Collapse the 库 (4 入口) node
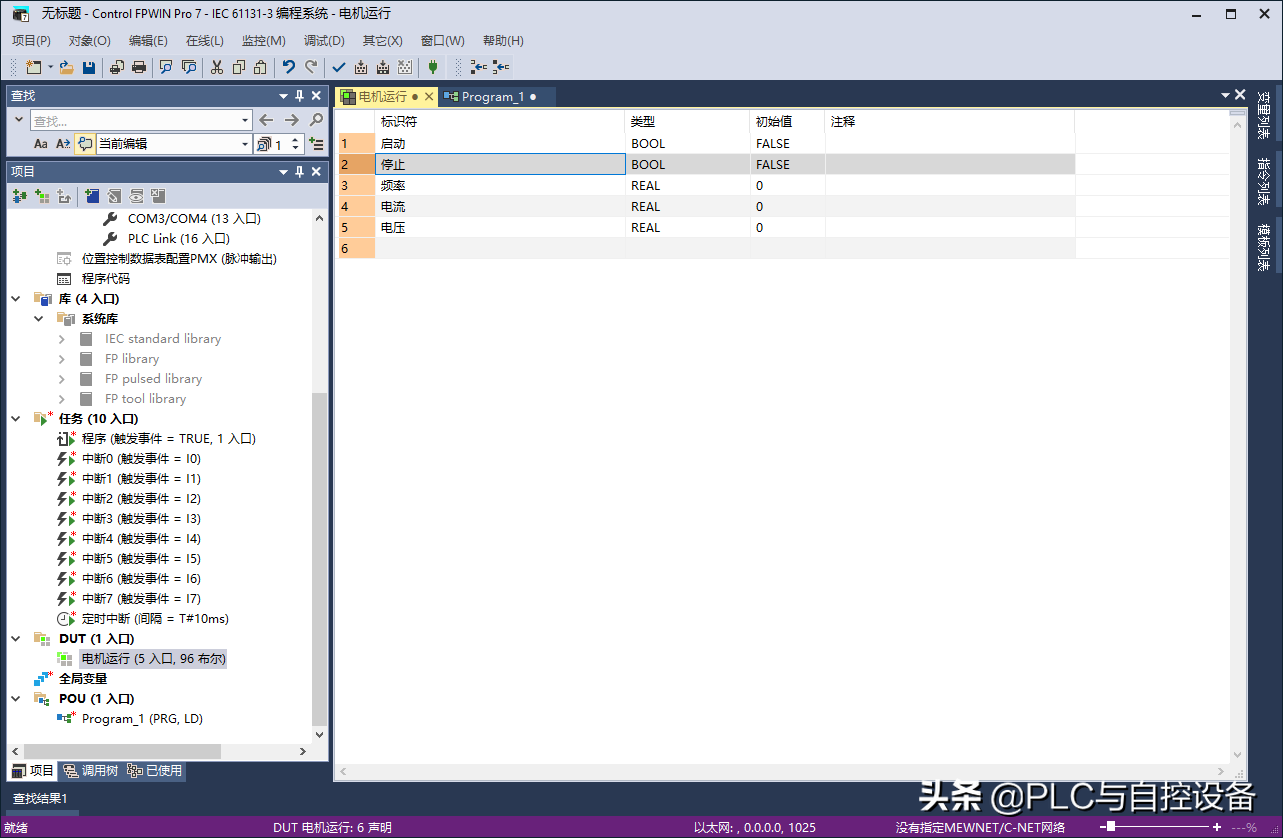Screen dimensions: 1283x838 click(16, 299)
